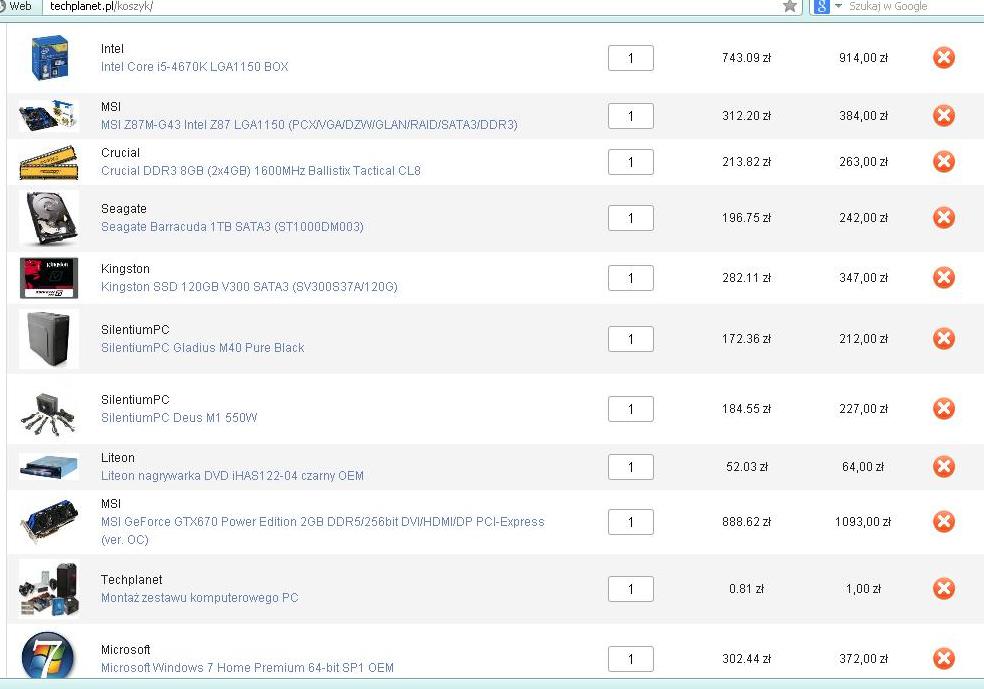This screenshot has width=984, height=689.
Task: Open Seagate Barracuda 1TB SATA3 link
Action: pos(232,227)
